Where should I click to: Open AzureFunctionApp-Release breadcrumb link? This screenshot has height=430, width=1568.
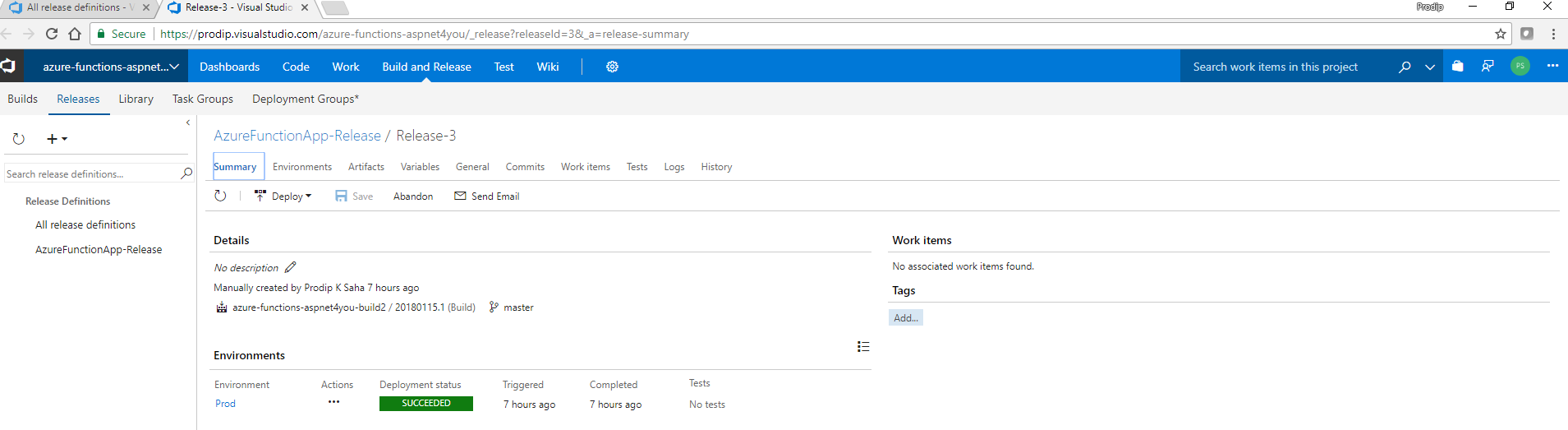pyautogui.click(x=297, y=136)
